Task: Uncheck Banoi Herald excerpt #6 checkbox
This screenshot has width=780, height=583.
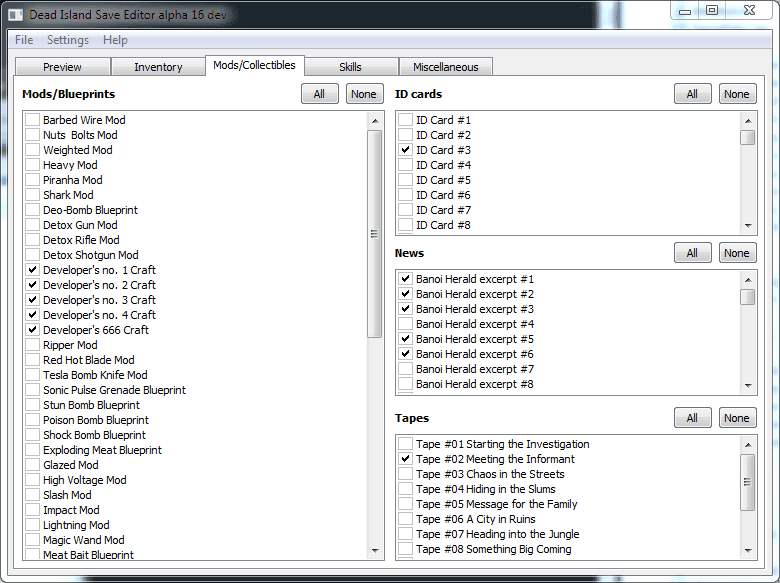Action: 405,354
